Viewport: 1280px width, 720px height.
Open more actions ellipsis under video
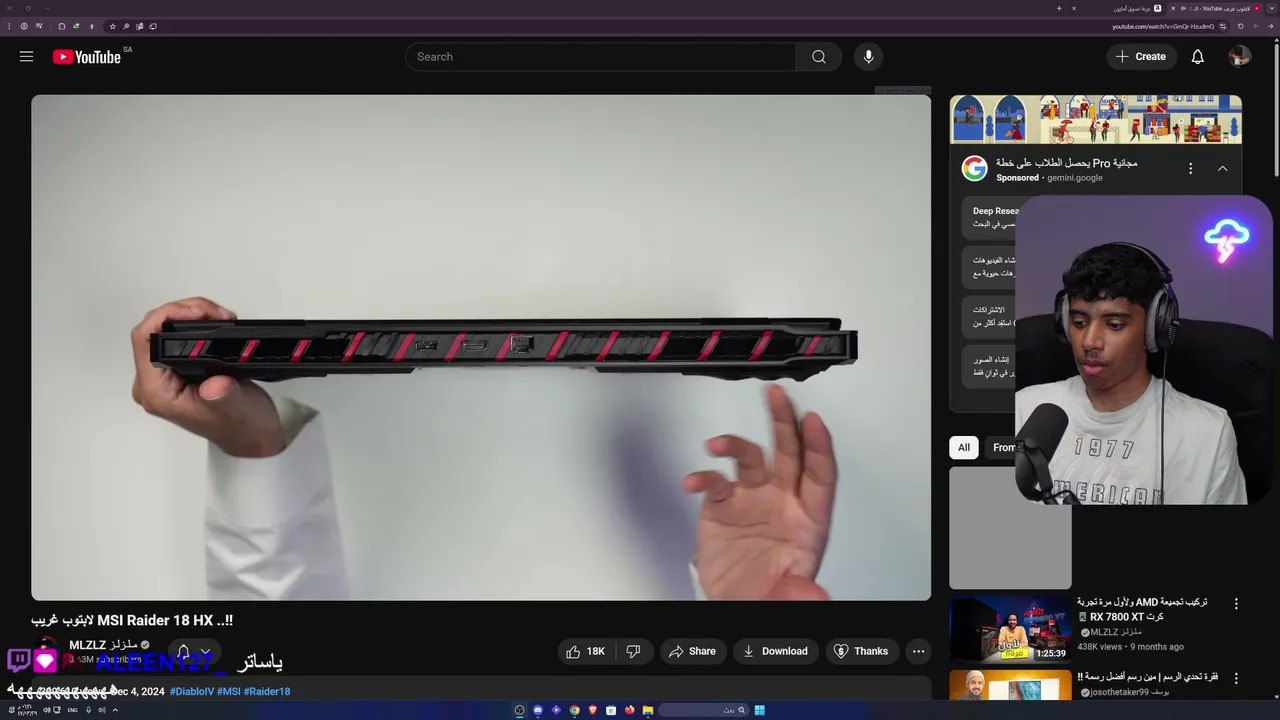pyautogui.click(x=918, y=651)
